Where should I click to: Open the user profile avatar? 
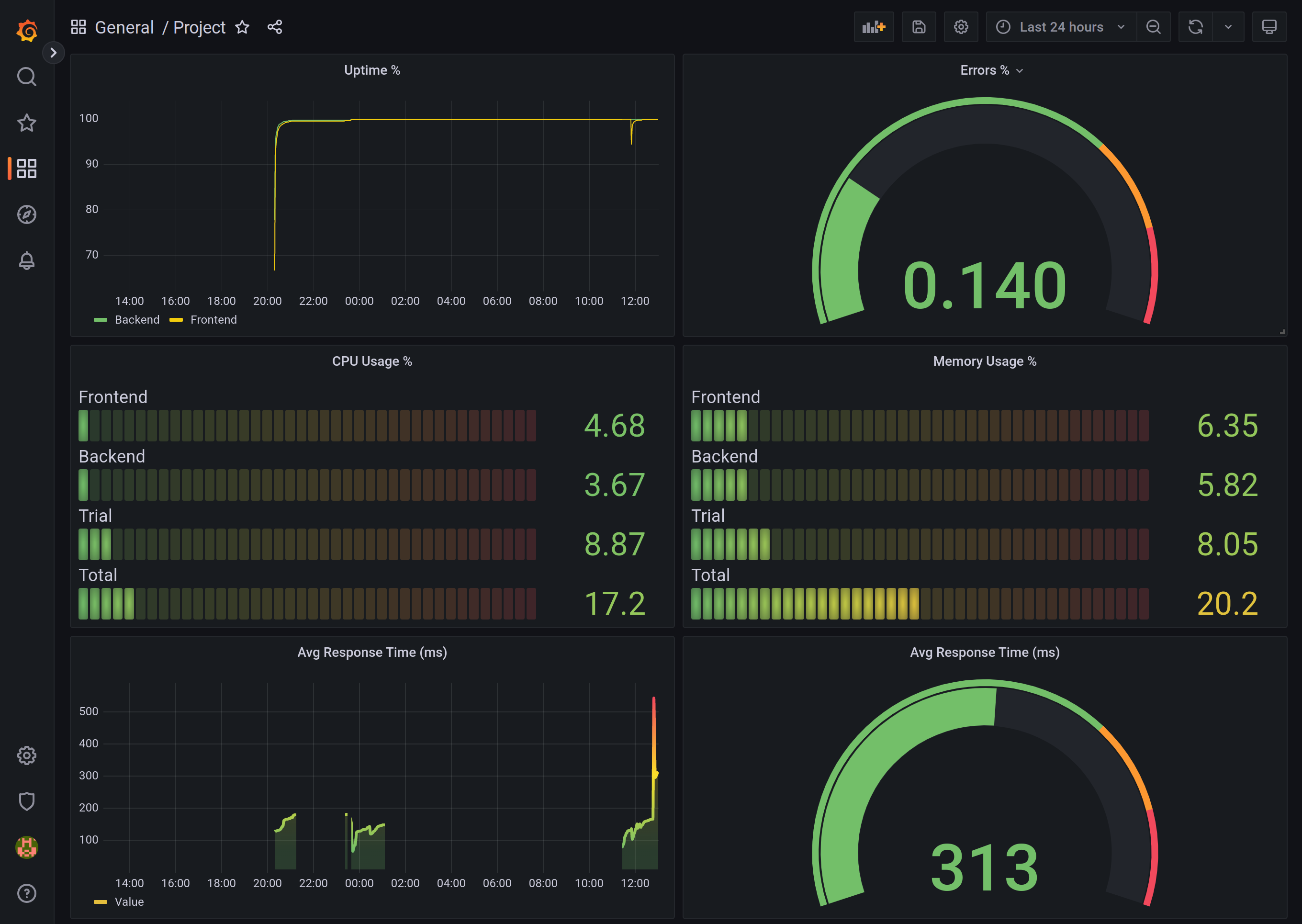27,847
